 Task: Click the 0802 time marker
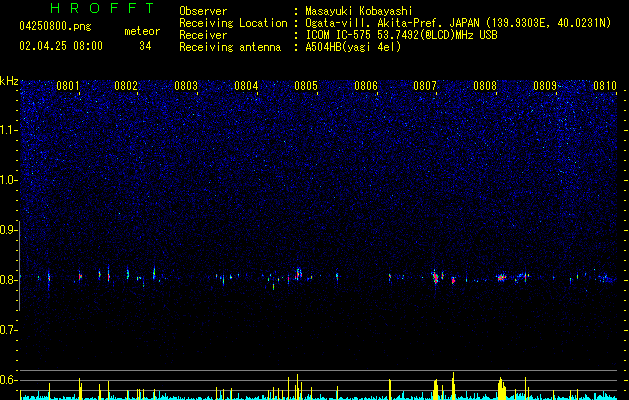[x=126, y=86]
